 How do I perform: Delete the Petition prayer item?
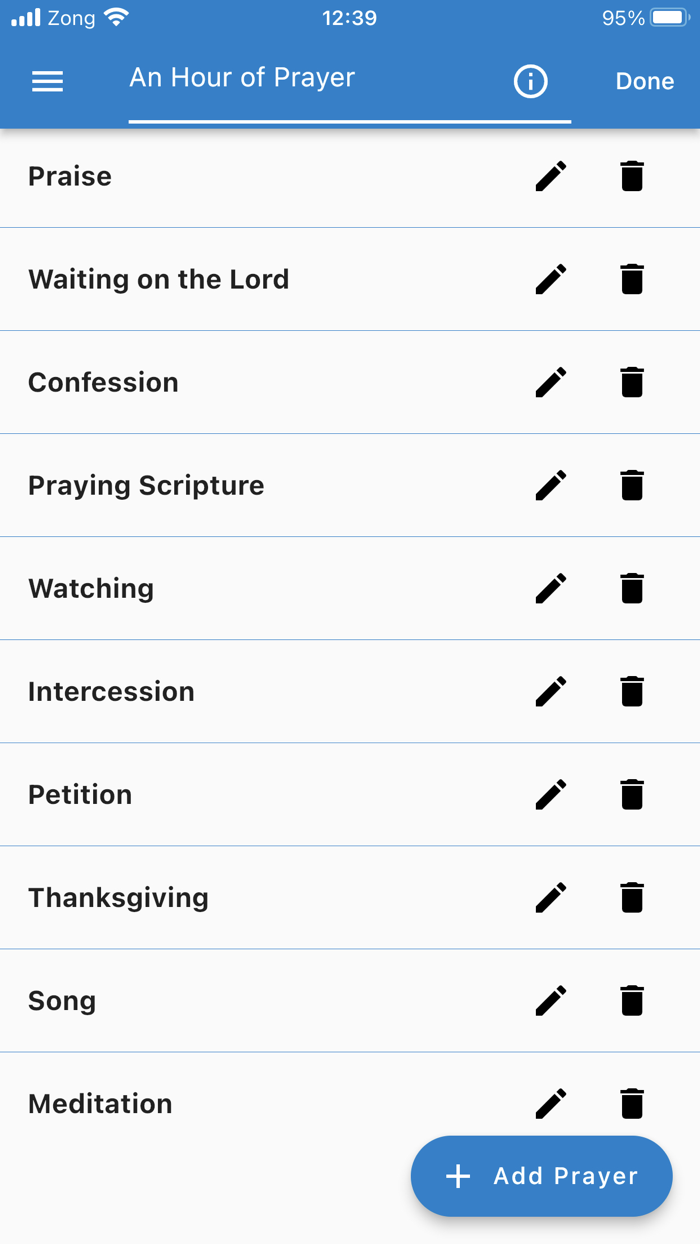(x=632, y=794)
